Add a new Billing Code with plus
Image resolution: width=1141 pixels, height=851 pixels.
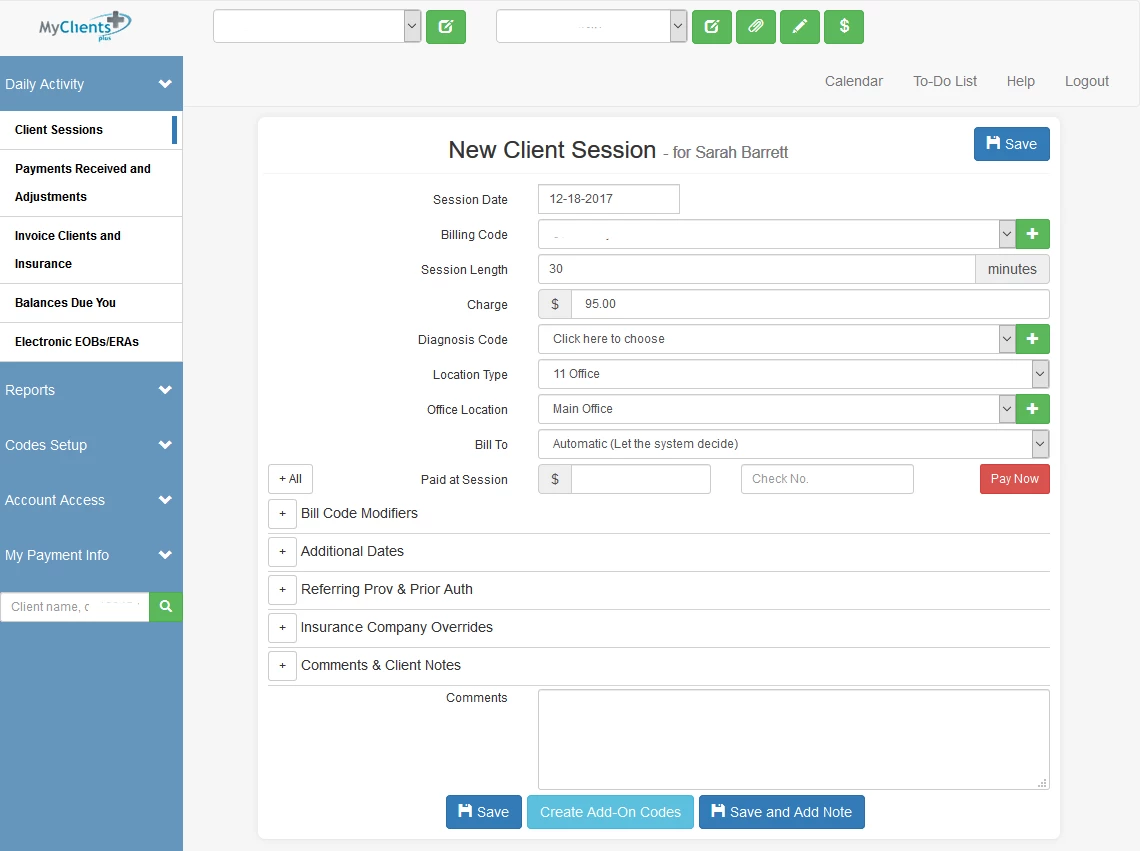click(1033, 234)
